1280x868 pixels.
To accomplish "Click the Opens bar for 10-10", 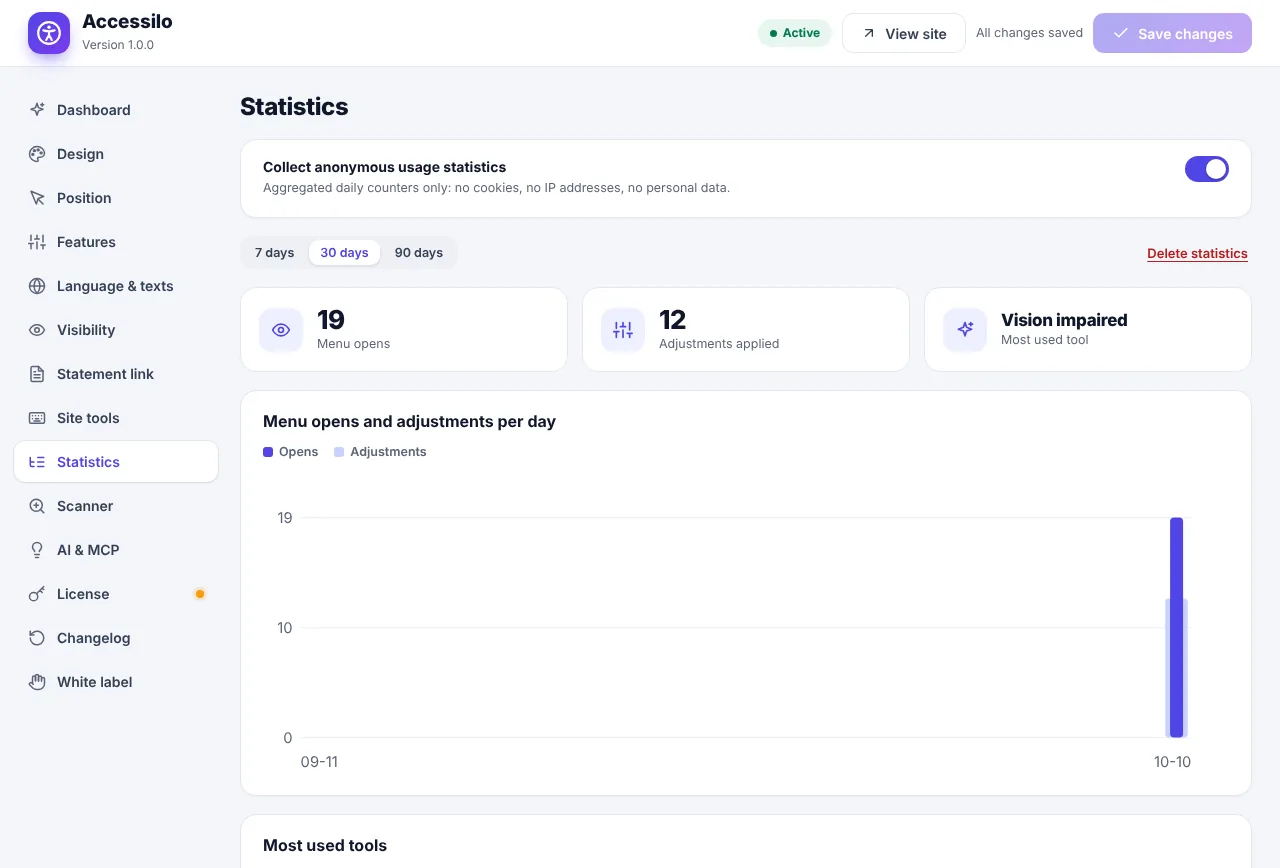I will tap(1177, 627).
